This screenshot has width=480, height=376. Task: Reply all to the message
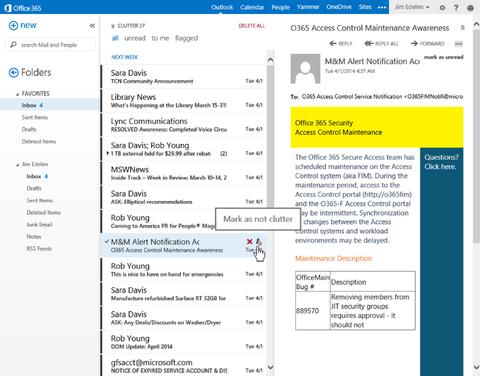coord(381,44)
